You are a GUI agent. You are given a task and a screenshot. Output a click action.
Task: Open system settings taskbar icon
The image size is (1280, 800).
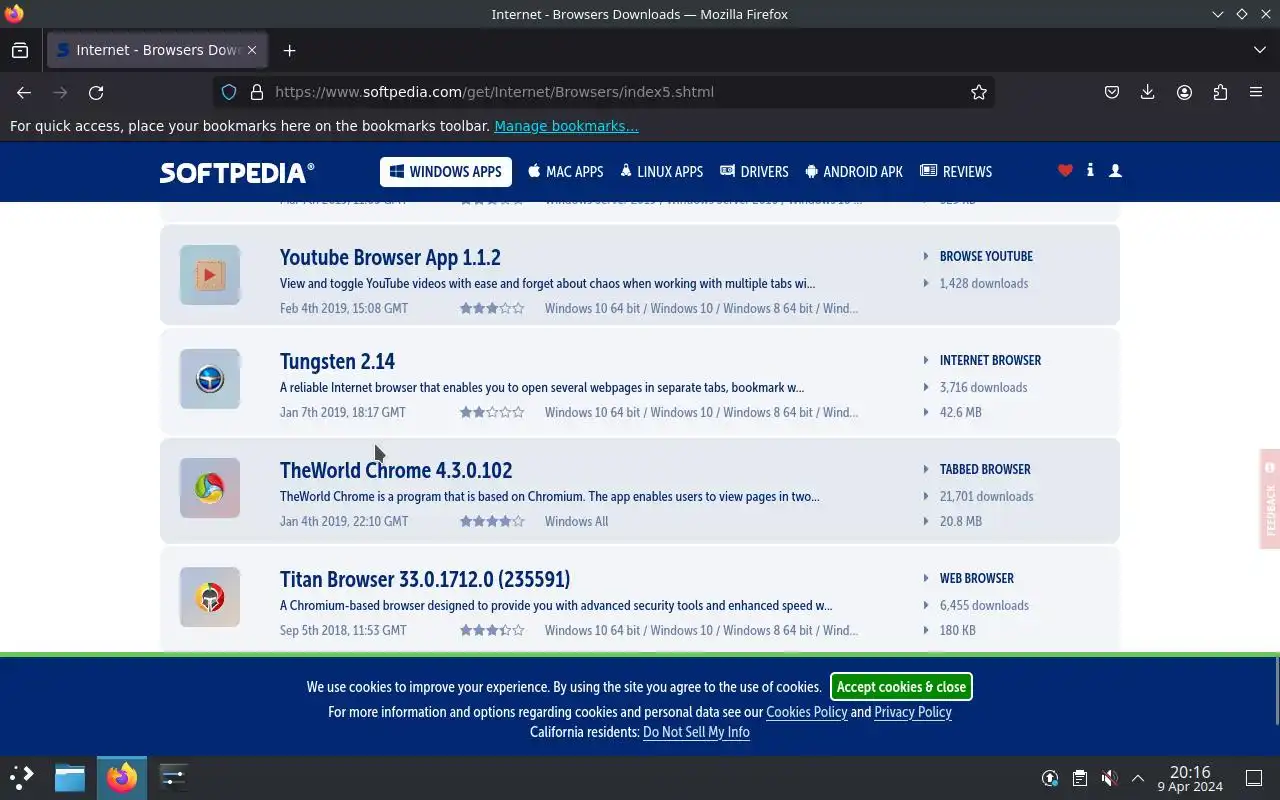click(173, 777)
